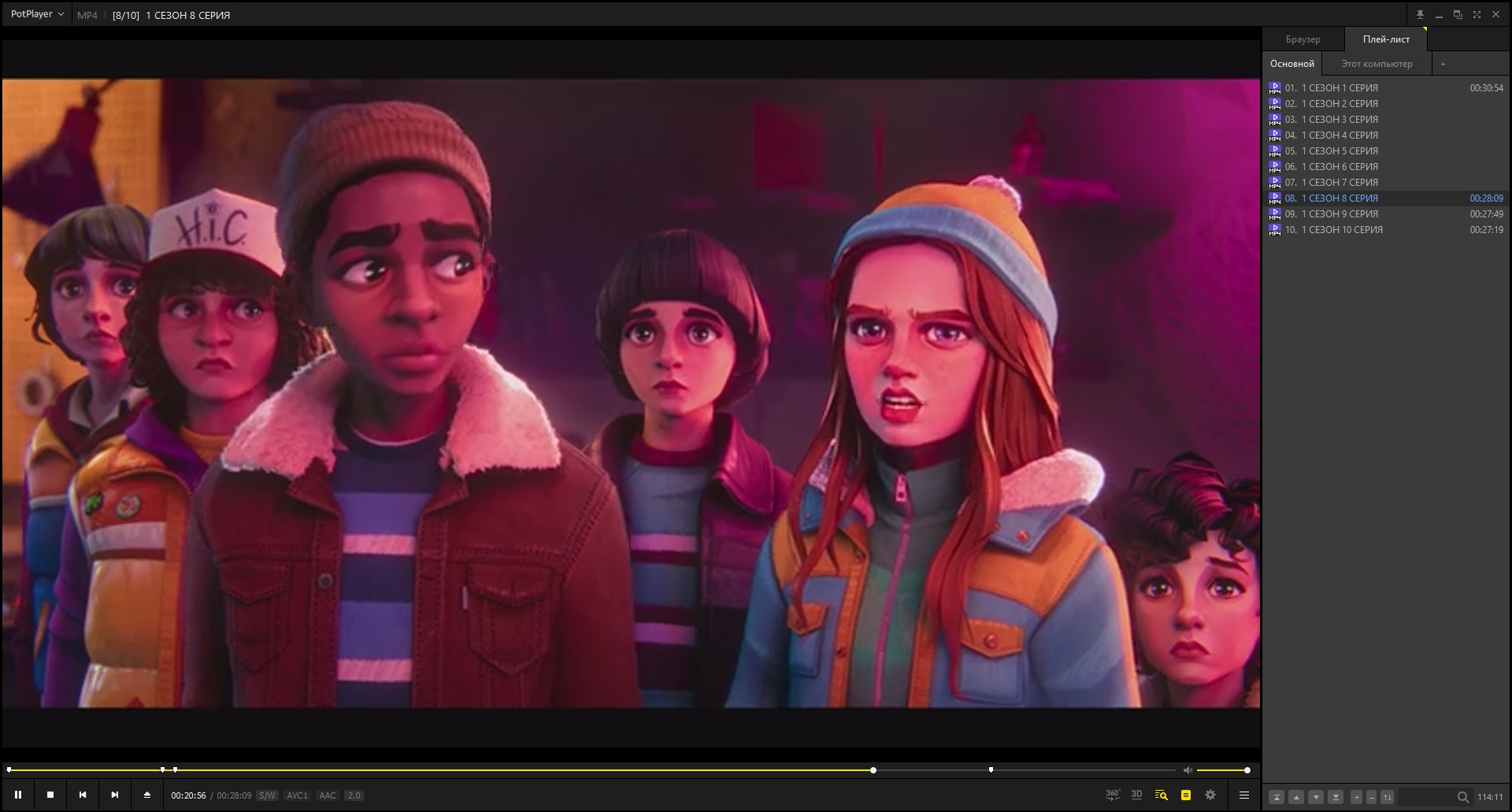The width and height of the screenshot is (1512, 812).
Task: Move the selected playlist item up
Action: (1296, 797)
